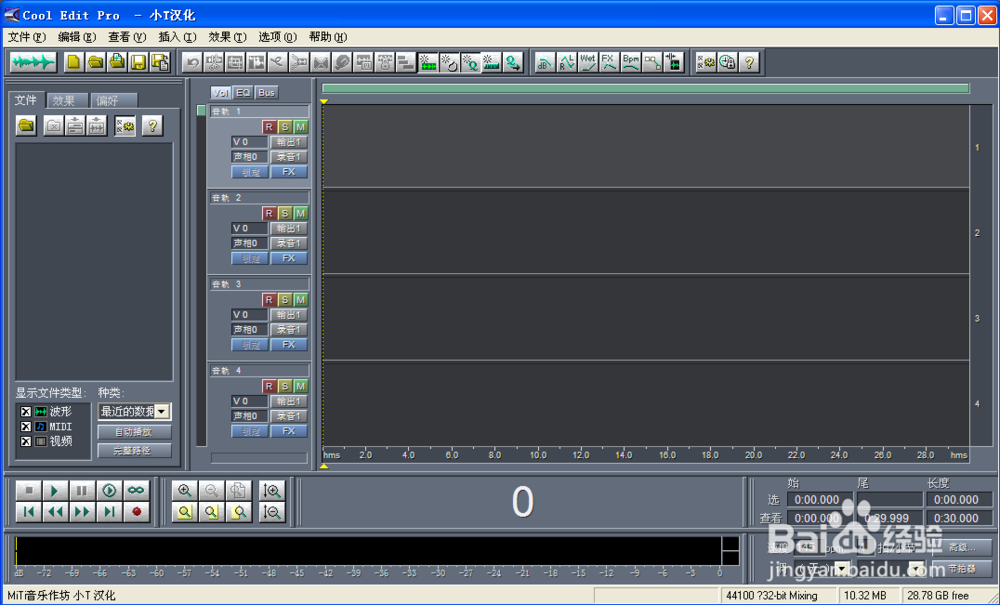The width and height of the screenshot is (1000, 605).
Task: Arm track 1 with the R button
Action: point(268,126)
